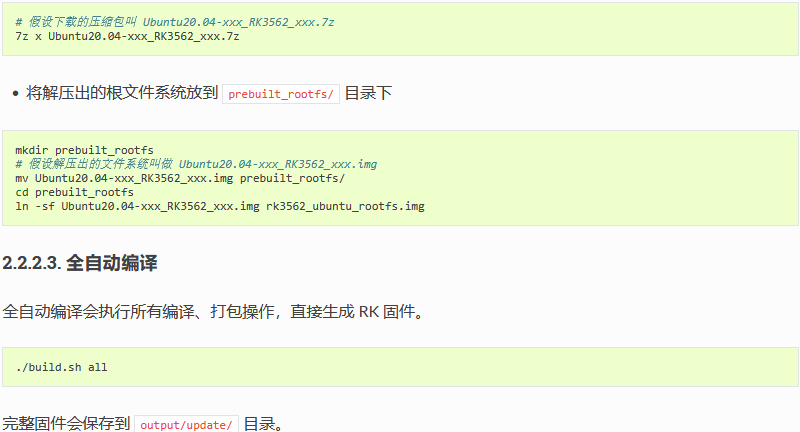The width and height of the screenshot is (800, 432).
Task: Click the paragraph describing 全自动编译会执行所有编译
Action: click(x=213, y=311)
